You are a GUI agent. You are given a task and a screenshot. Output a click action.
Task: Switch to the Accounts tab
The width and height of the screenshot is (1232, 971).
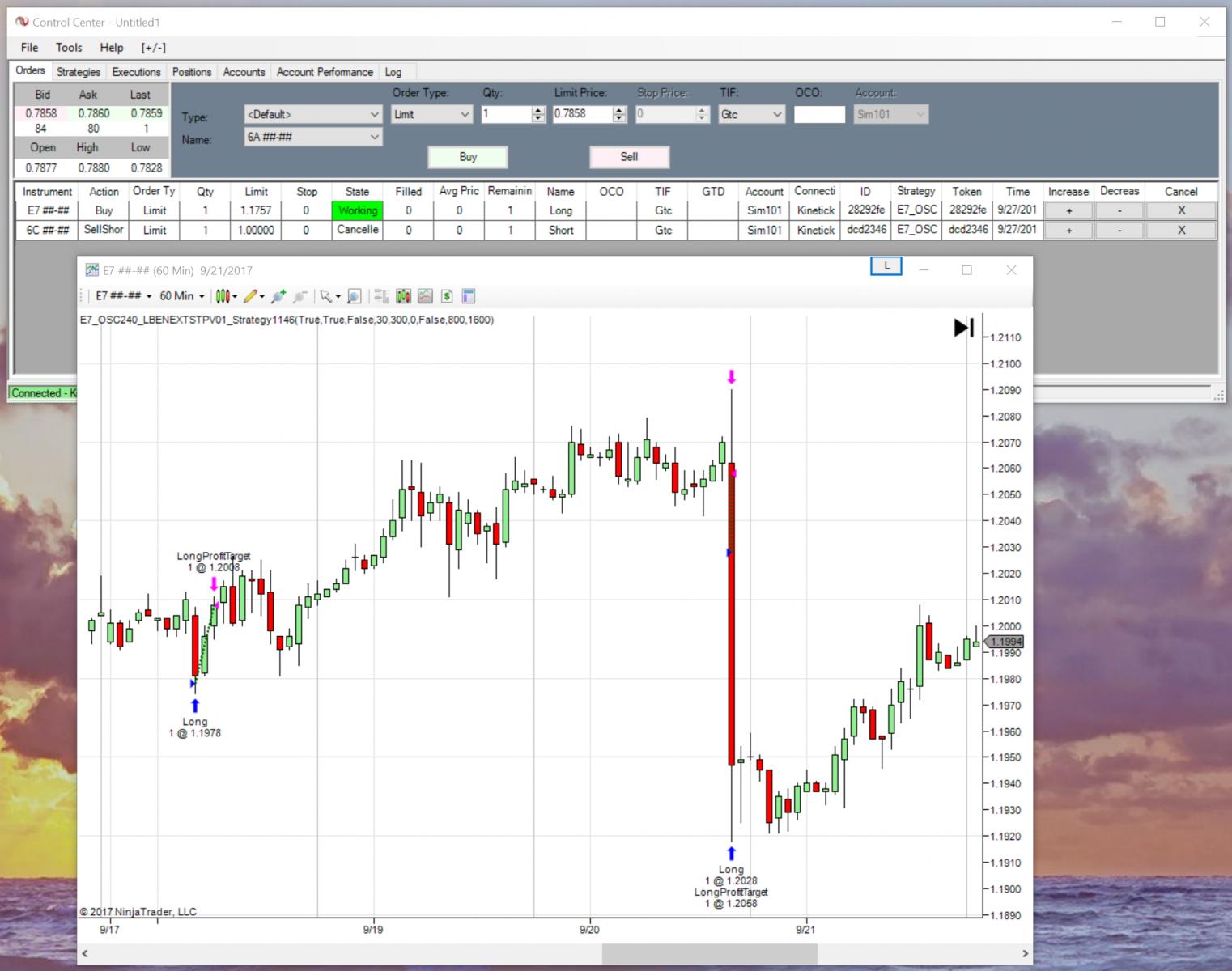(x=244, y=72)
